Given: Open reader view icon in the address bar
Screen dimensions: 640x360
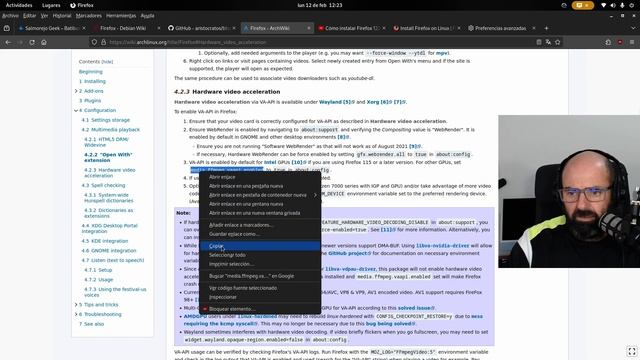Looking at the screenshot, I should coord(539,42).
